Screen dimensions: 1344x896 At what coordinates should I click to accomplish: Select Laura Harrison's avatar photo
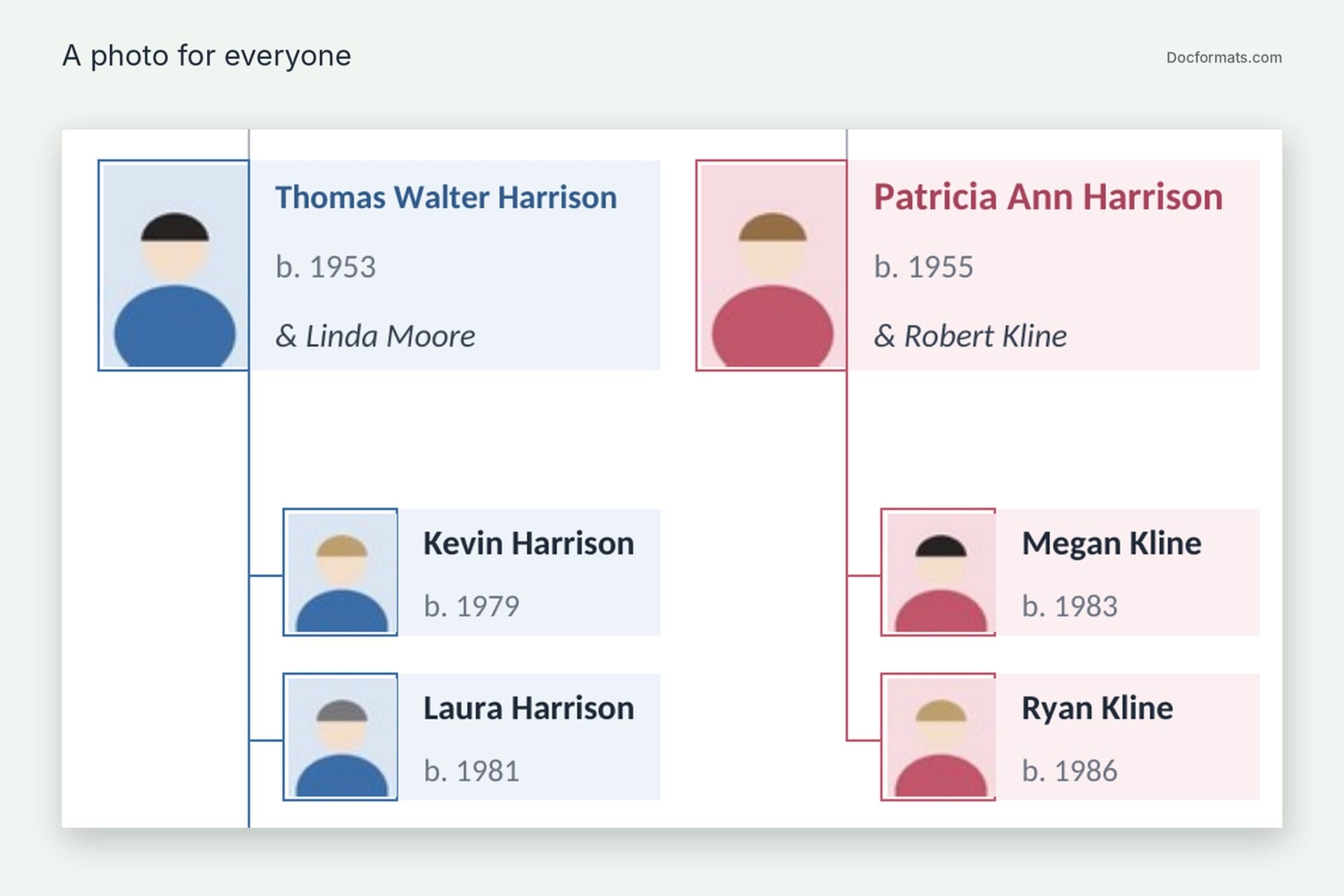pyautogui.click(x=340, y=737)
